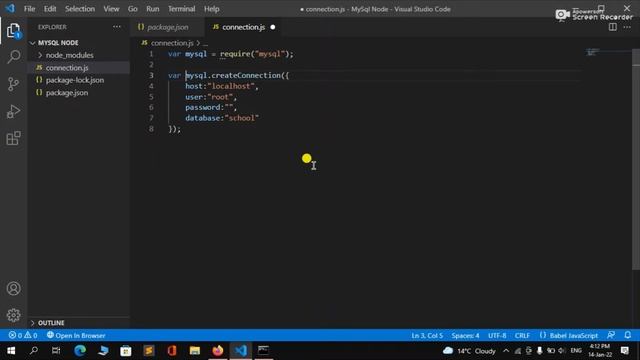Image resolution: width=640 pixels, height=360 pixels.
Task: Click "localhost" host value in code
Action: point(231,86)
